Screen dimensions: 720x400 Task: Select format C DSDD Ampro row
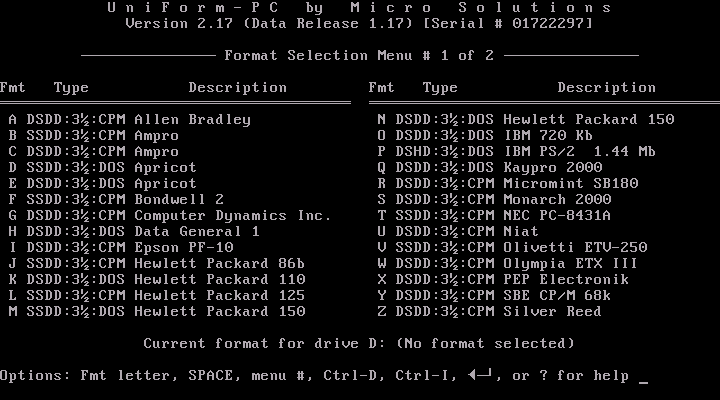[94, 152]
